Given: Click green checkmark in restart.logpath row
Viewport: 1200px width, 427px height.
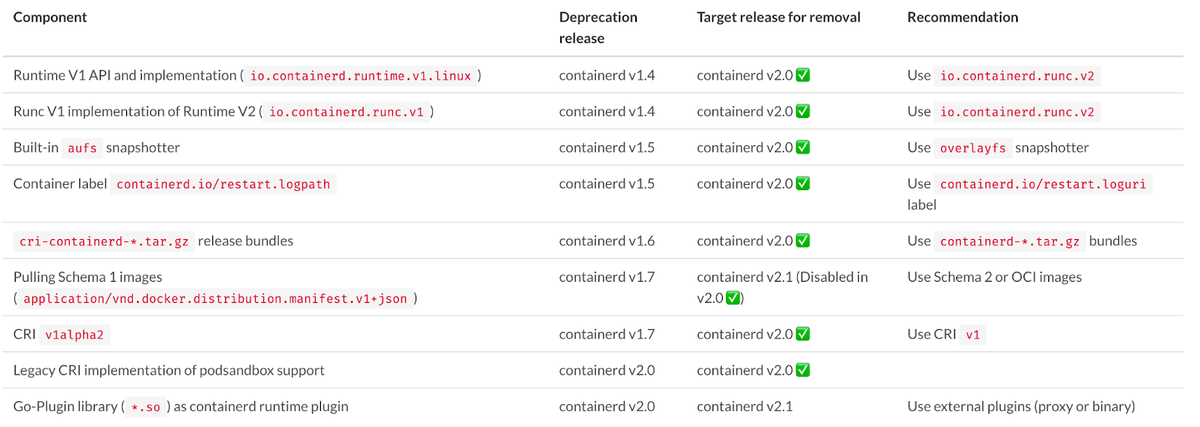Looking at the screenshot, I should click(x=803, y=184).
